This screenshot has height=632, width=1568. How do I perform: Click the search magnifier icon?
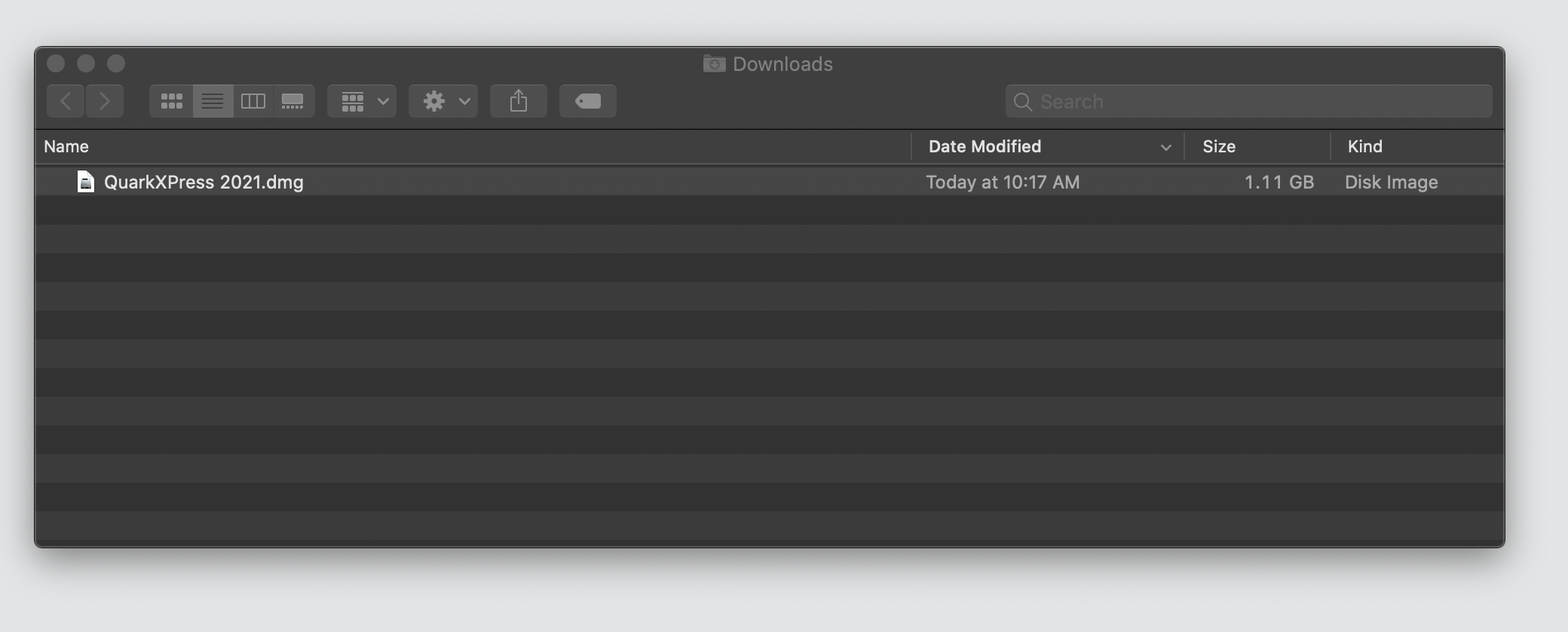[1024, 101]
